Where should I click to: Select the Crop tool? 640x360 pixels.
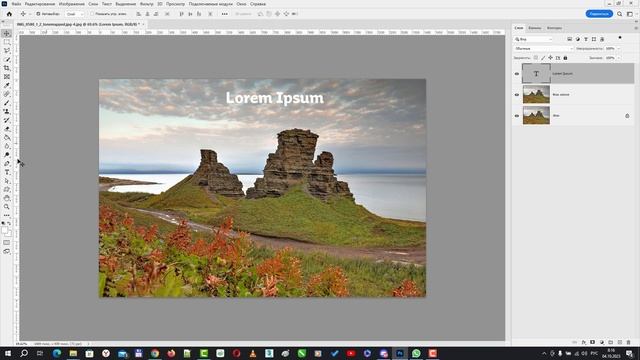[x=7, y=68]
